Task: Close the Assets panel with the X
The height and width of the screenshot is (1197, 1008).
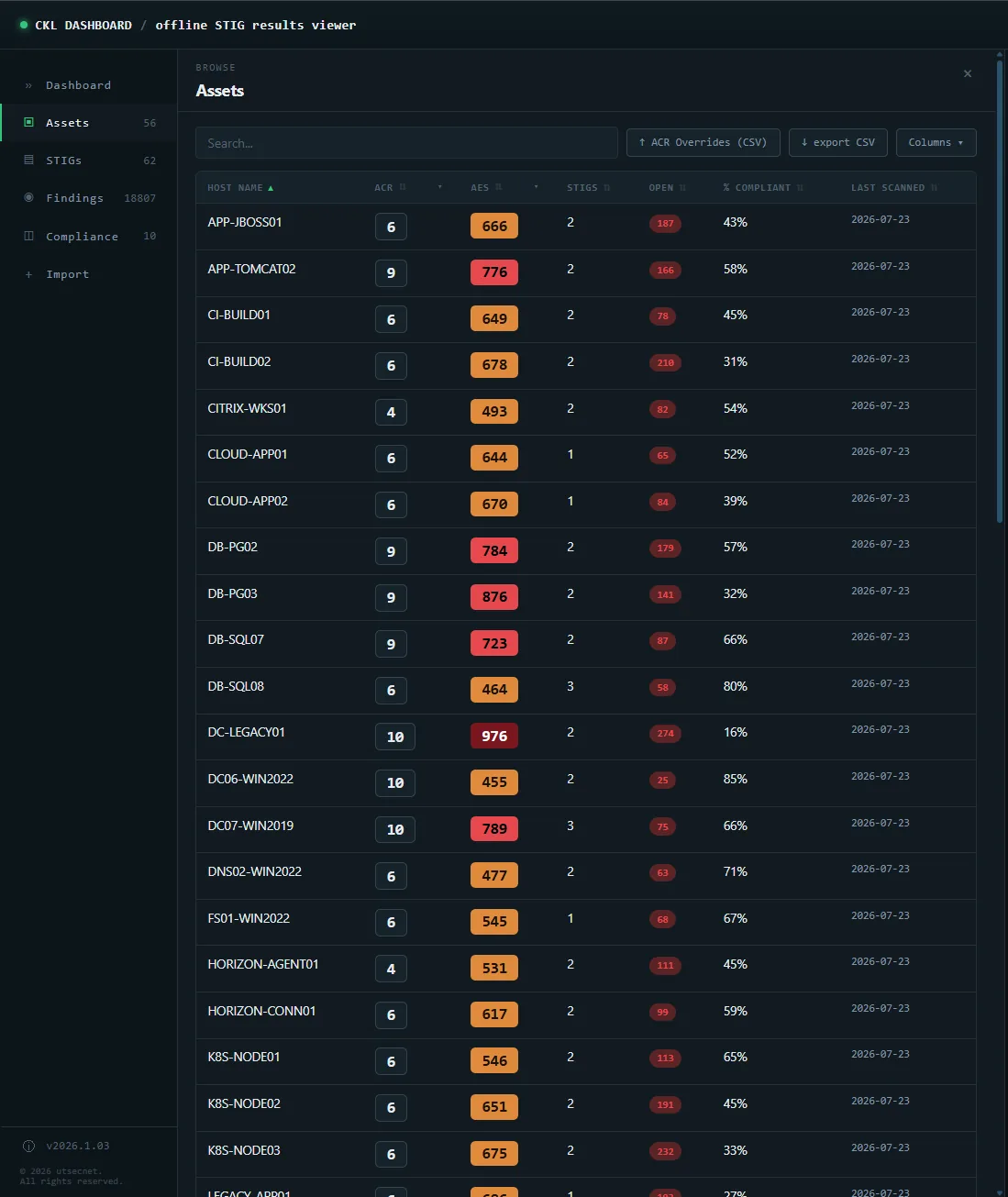Action: (968, 73)
